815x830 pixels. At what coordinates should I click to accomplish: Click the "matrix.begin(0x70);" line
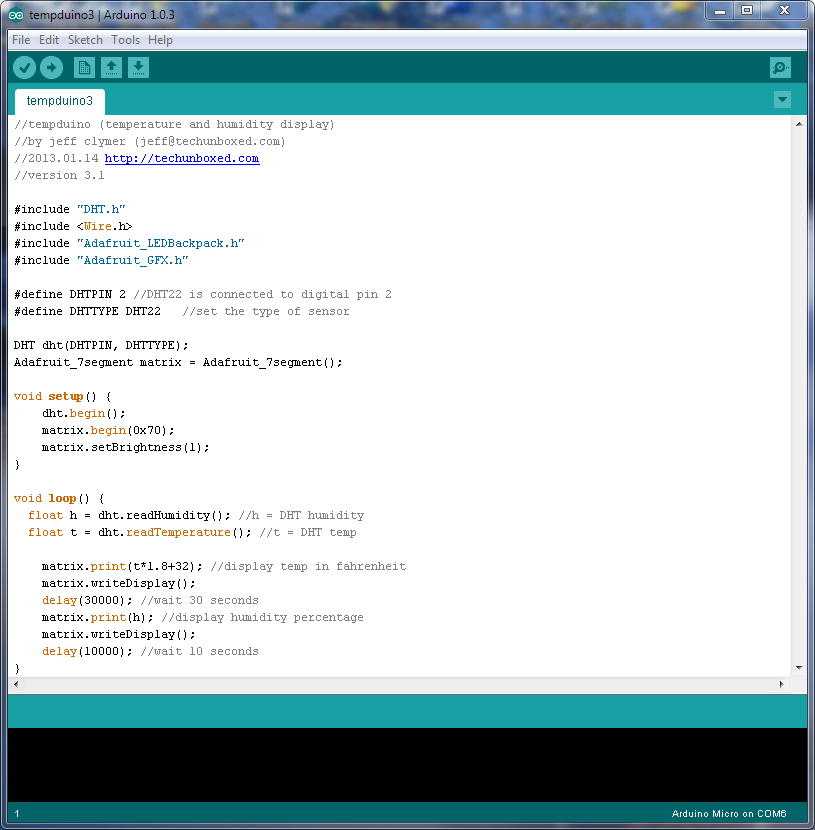coord(108,430)
